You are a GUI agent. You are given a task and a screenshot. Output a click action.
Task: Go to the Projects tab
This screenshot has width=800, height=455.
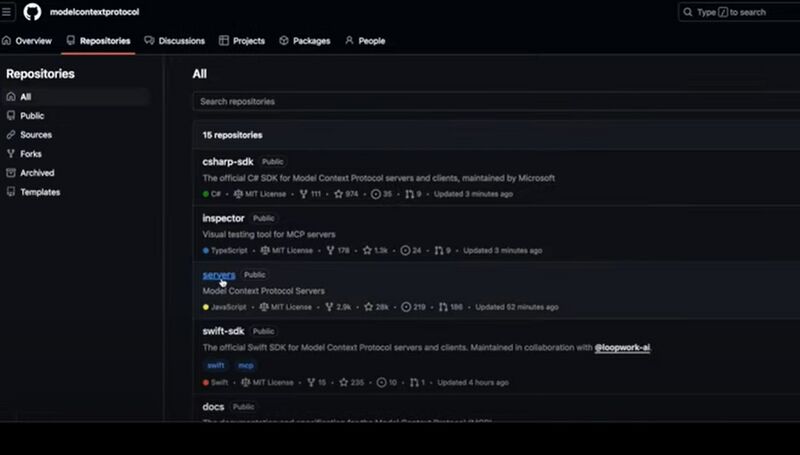(x=242, y=41)
